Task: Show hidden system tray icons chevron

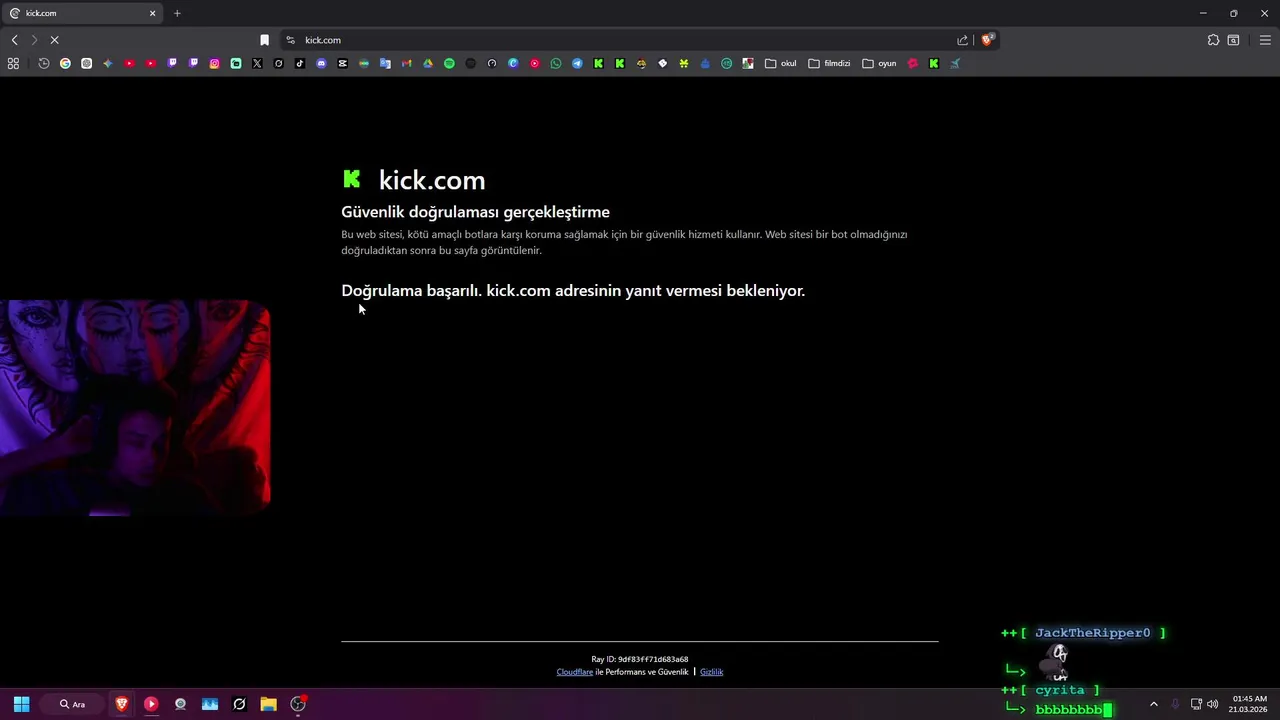Action: click(1153, 704)
